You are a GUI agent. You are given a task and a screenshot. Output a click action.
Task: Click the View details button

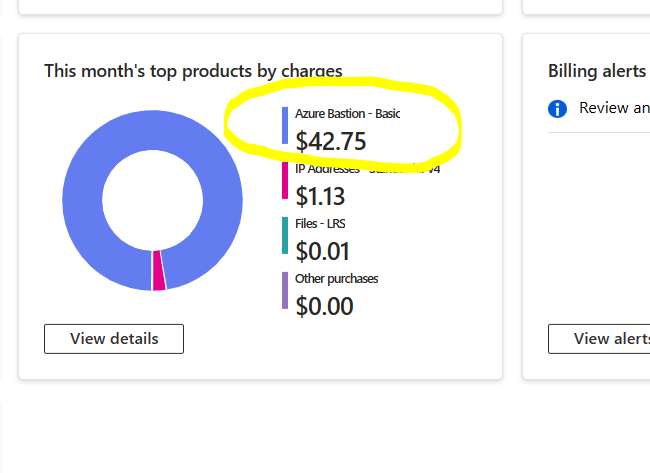point(114,339)
